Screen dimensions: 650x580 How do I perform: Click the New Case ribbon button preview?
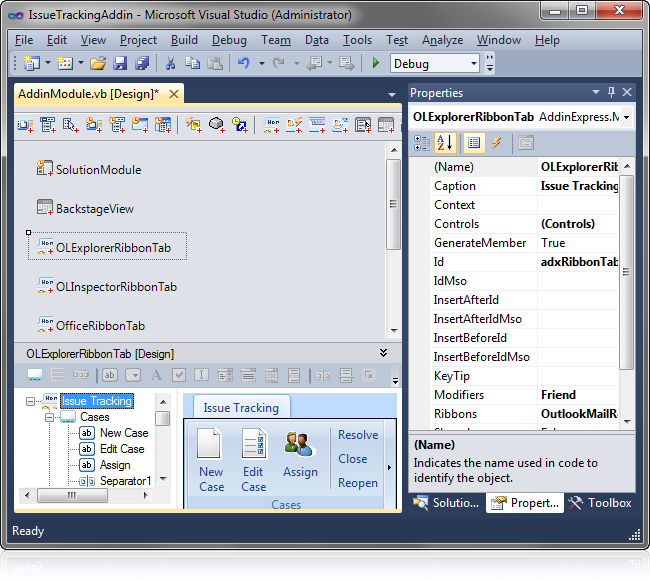[x=211, y=460]
